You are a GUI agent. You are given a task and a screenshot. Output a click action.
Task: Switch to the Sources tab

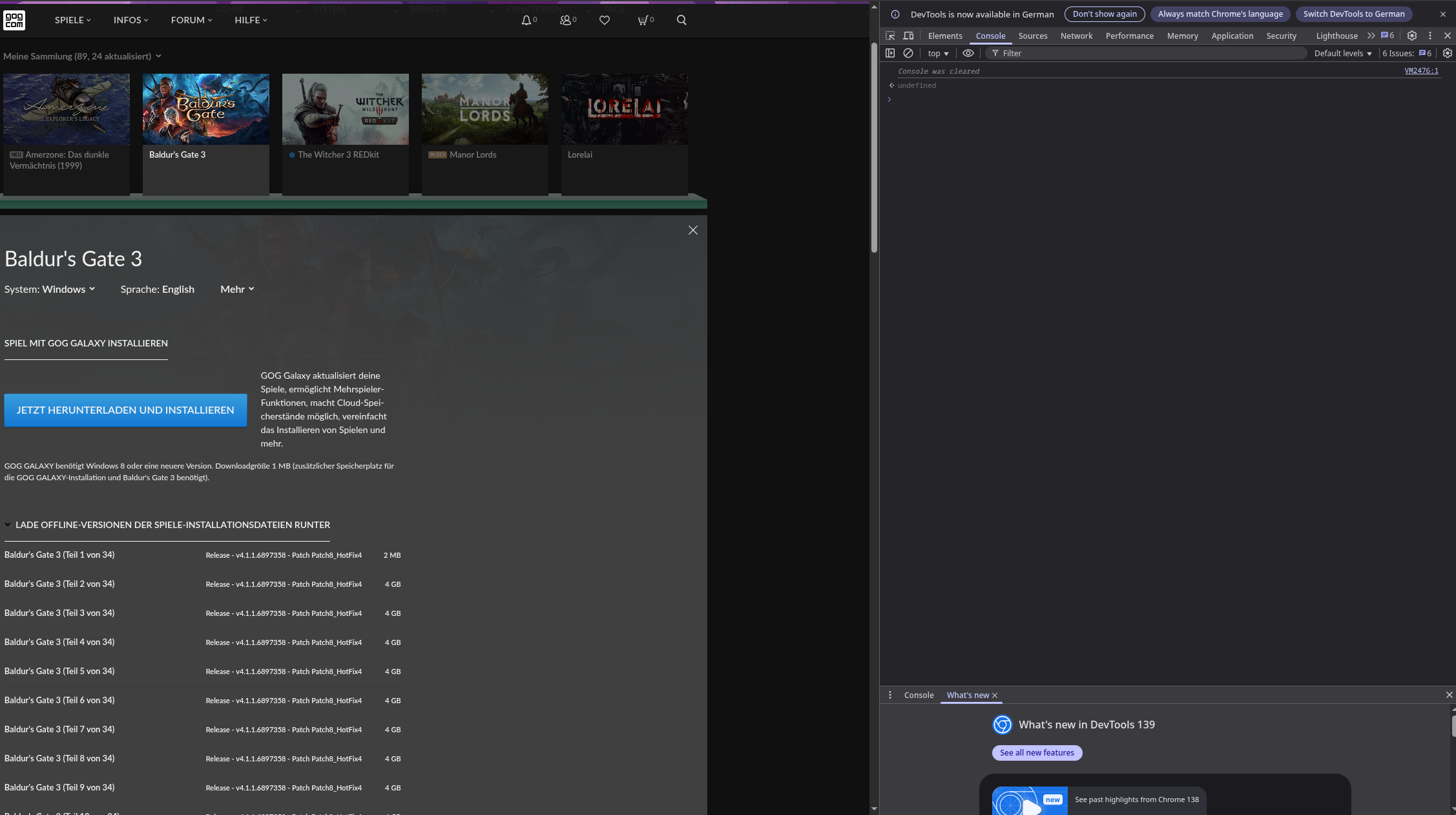(1033, 36)
